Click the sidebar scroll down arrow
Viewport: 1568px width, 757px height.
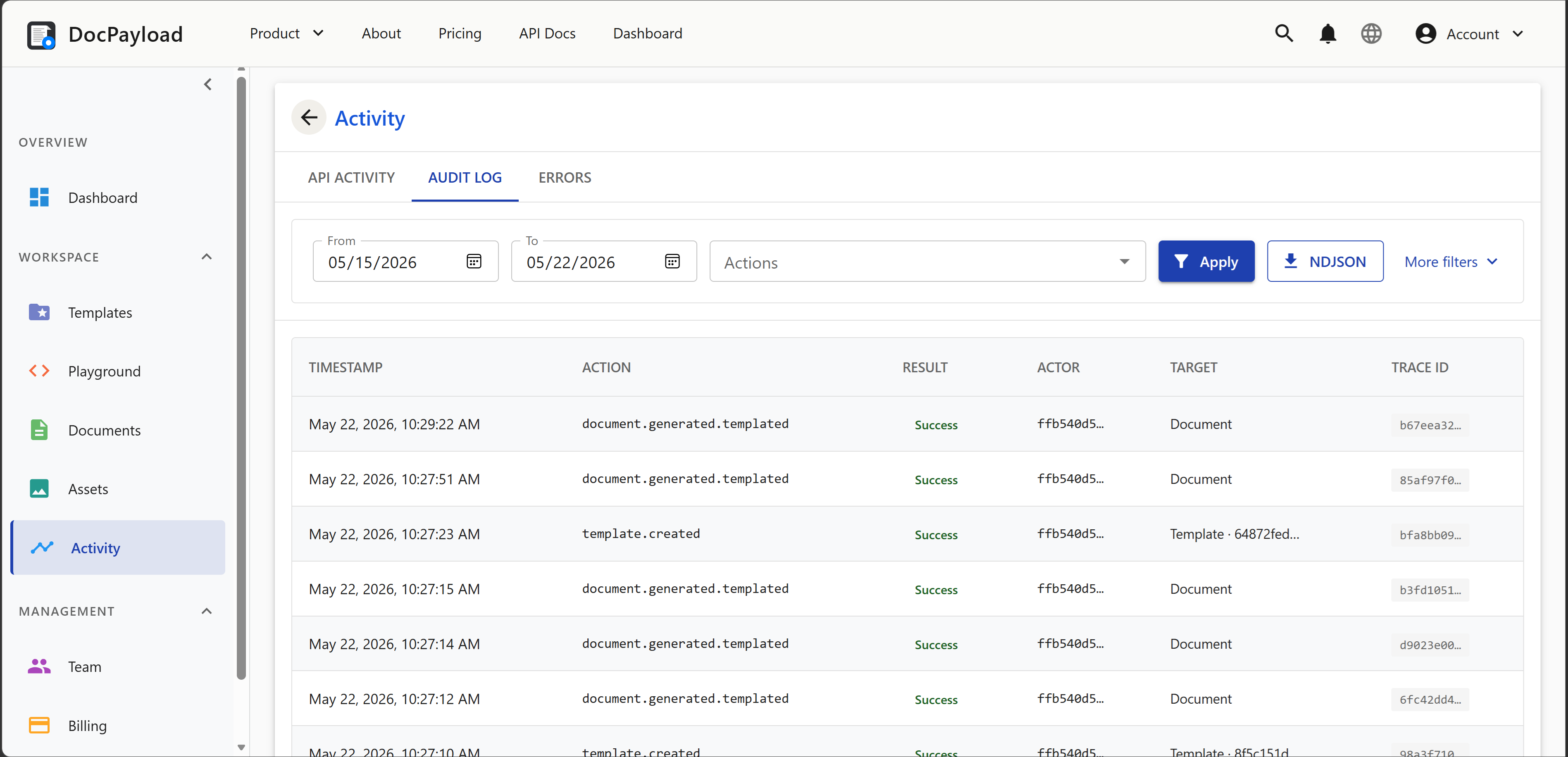click(x=241, y=747)
